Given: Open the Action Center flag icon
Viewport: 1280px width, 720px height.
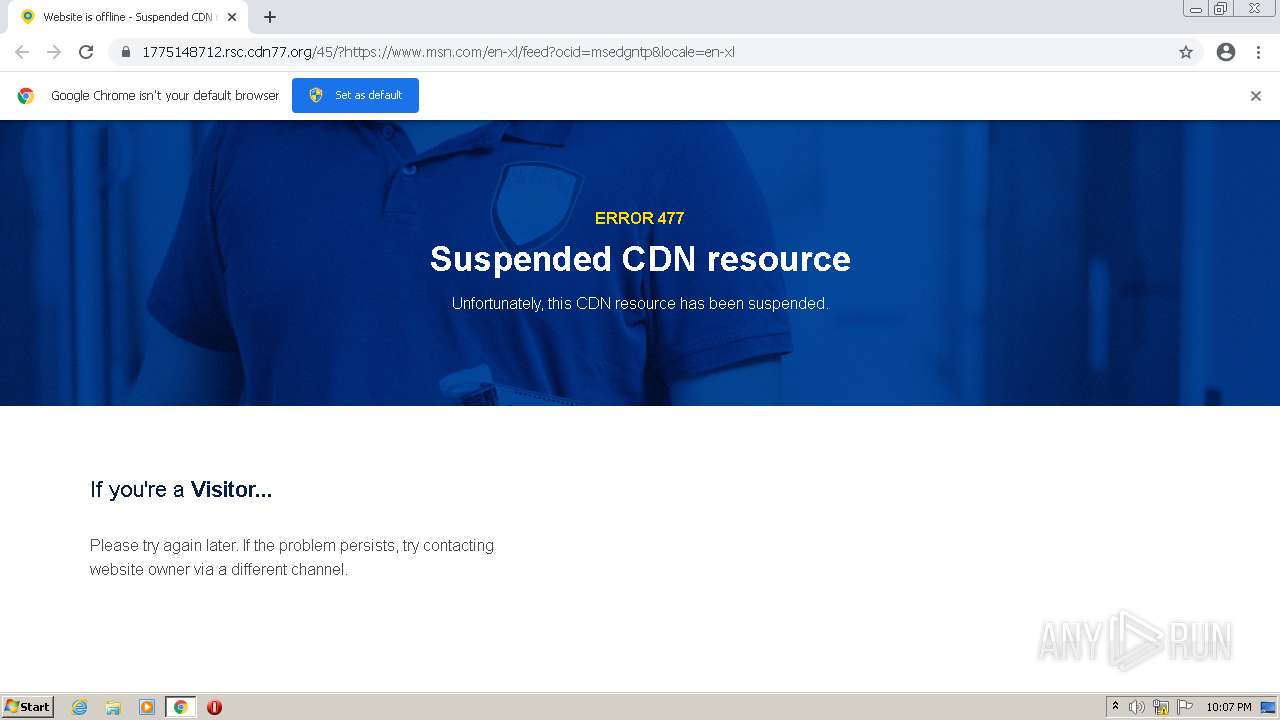Looking at the screenshot, I should 1185,707.
